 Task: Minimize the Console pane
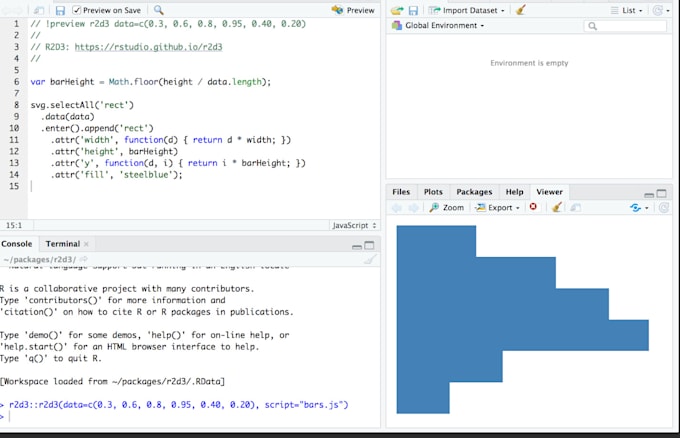[357, 246]
